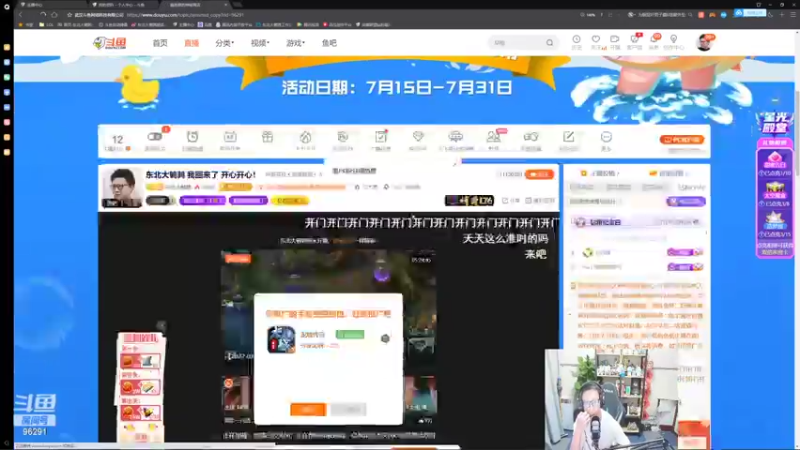
Task: Expand the 视频 video dropdown
Action: tap(260, 43)
